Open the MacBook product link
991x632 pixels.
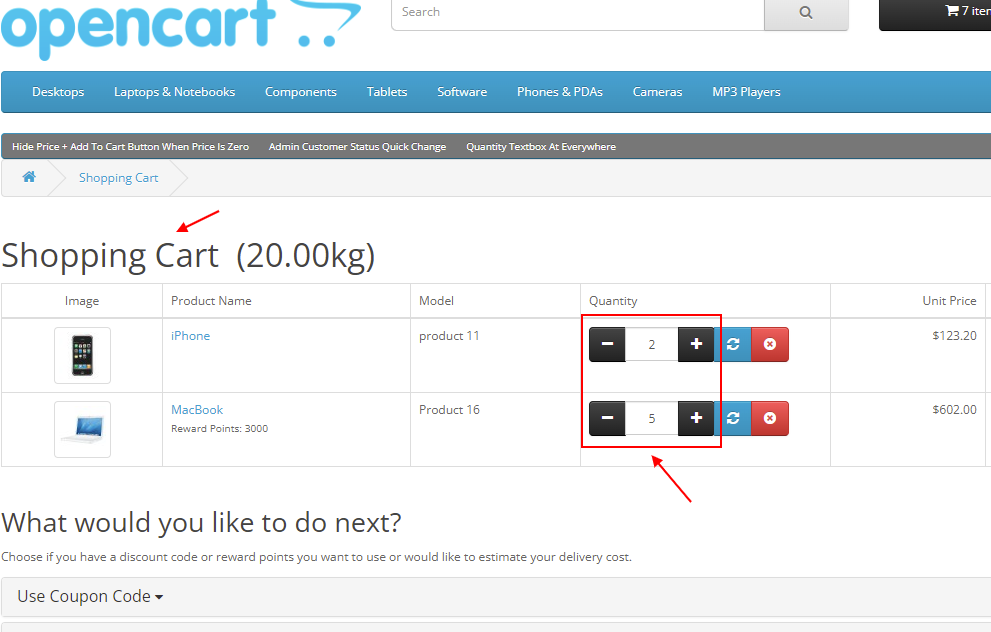[x=197, y=410]
